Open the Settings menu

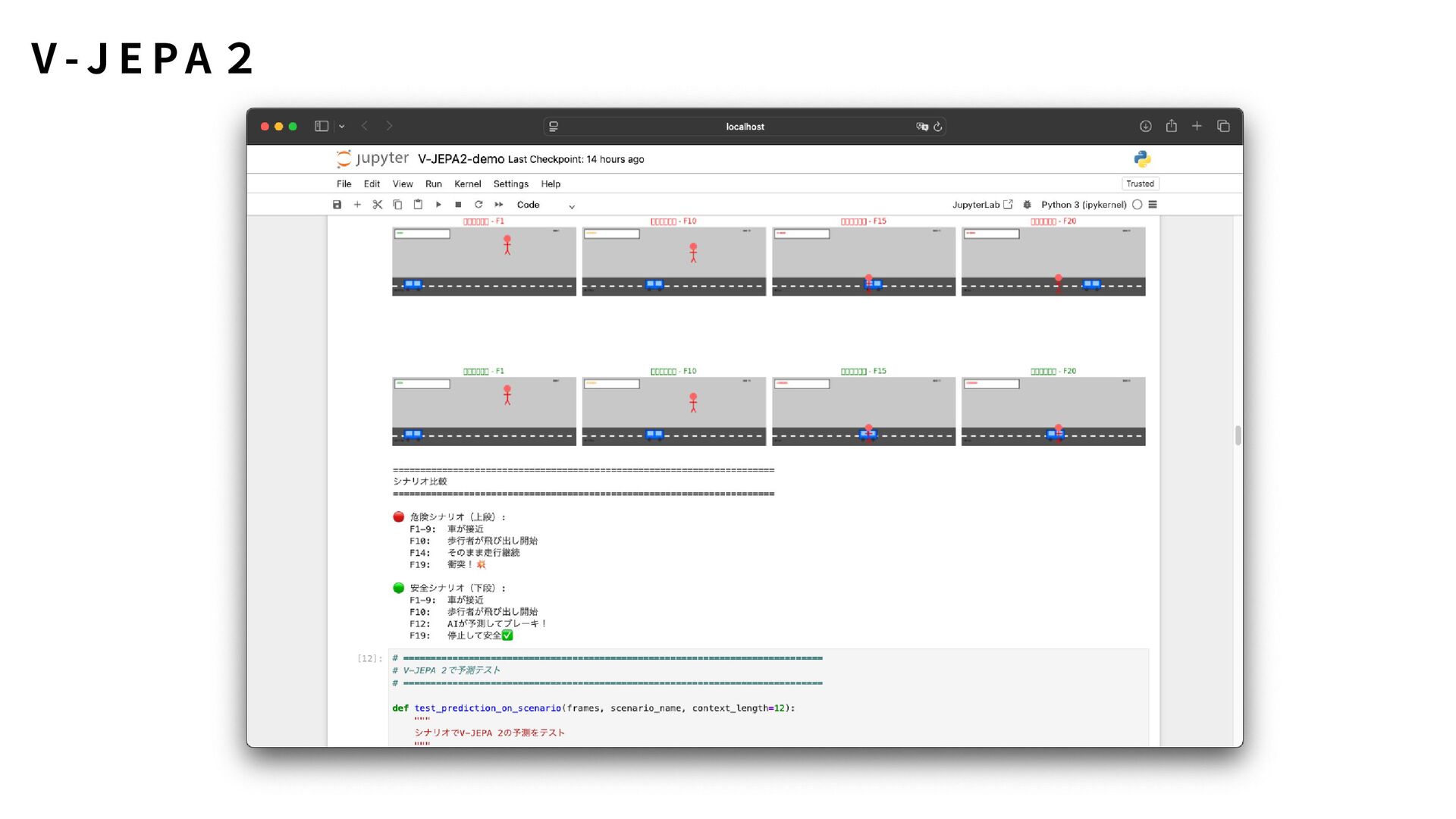[x=510, y=184]
